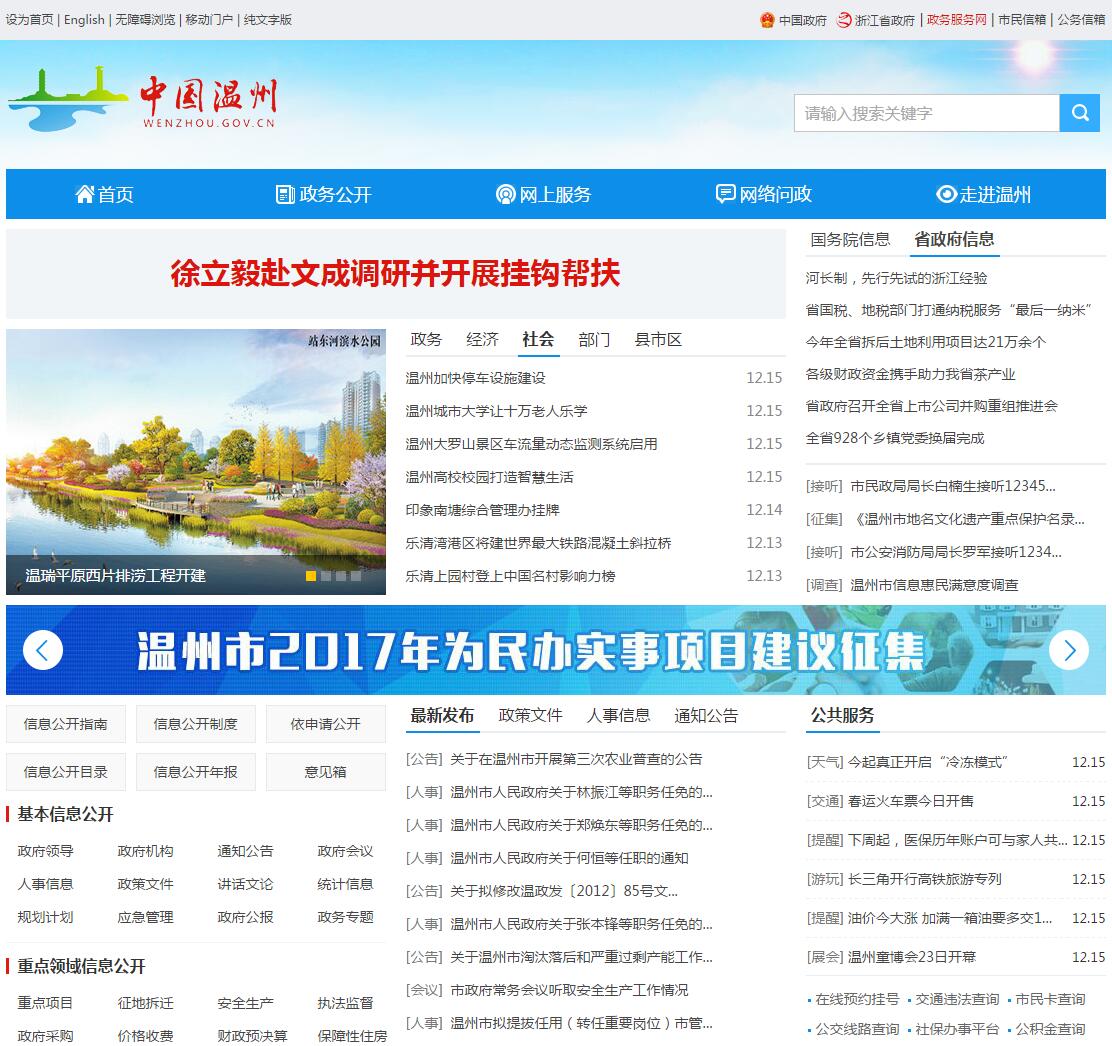This screenshot has height=1046, width=1112.
Task: Click the chat icon beside 网络问政
Action: (x=725, y=194)
